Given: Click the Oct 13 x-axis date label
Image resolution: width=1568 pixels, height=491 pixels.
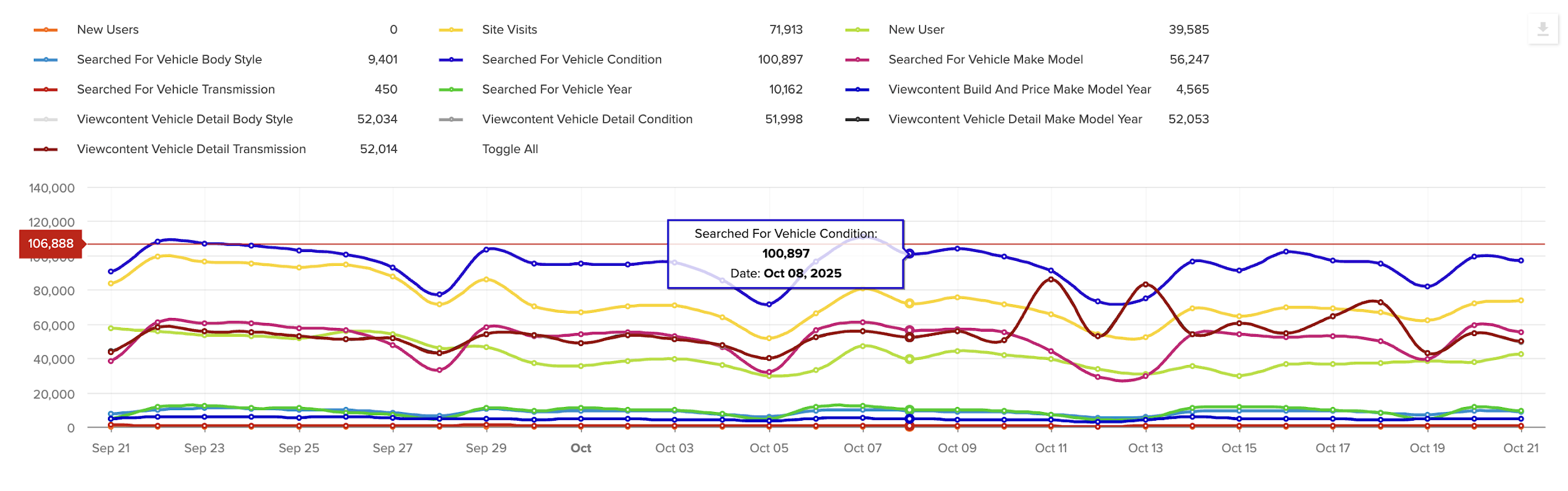Looking at the screenshot, I should [1145, 448].
